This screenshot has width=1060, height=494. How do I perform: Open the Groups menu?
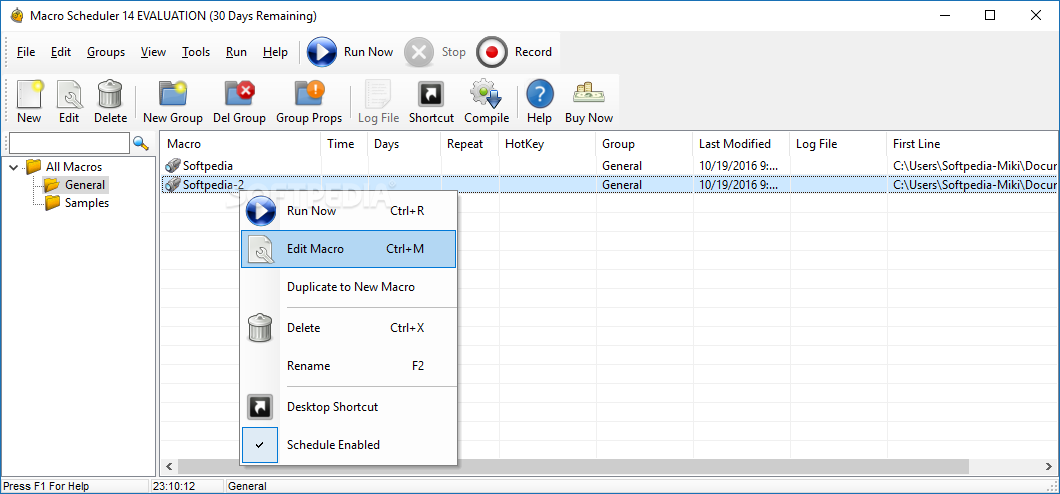pos(106,52)
